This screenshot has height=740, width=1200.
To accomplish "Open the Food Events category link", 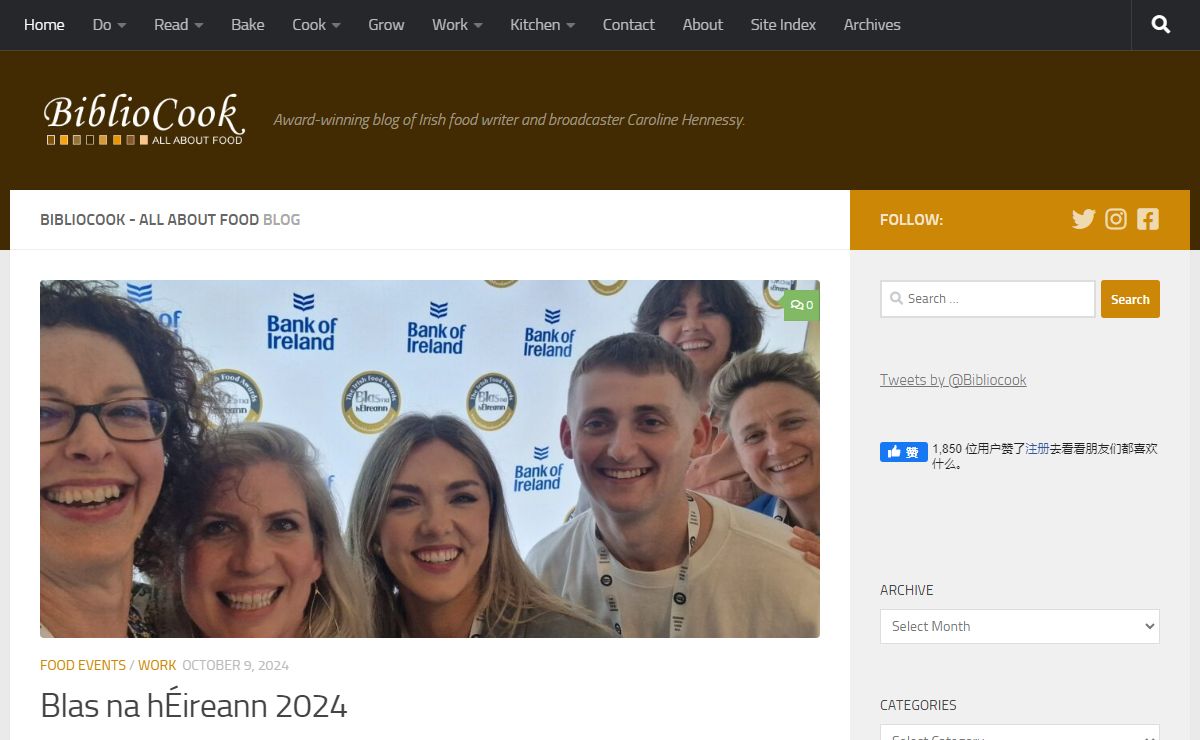I will click(x=83, y=665).
